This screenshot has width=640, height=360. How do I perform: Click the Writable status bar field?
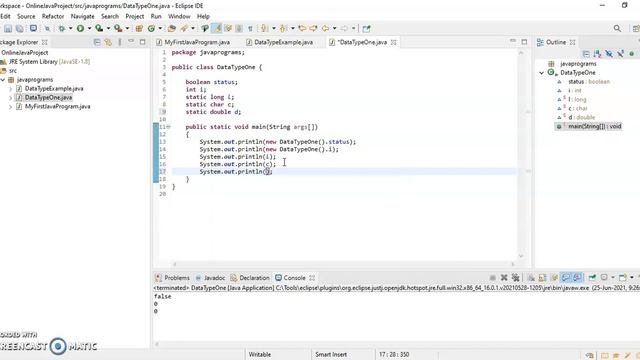coord(260,355)
